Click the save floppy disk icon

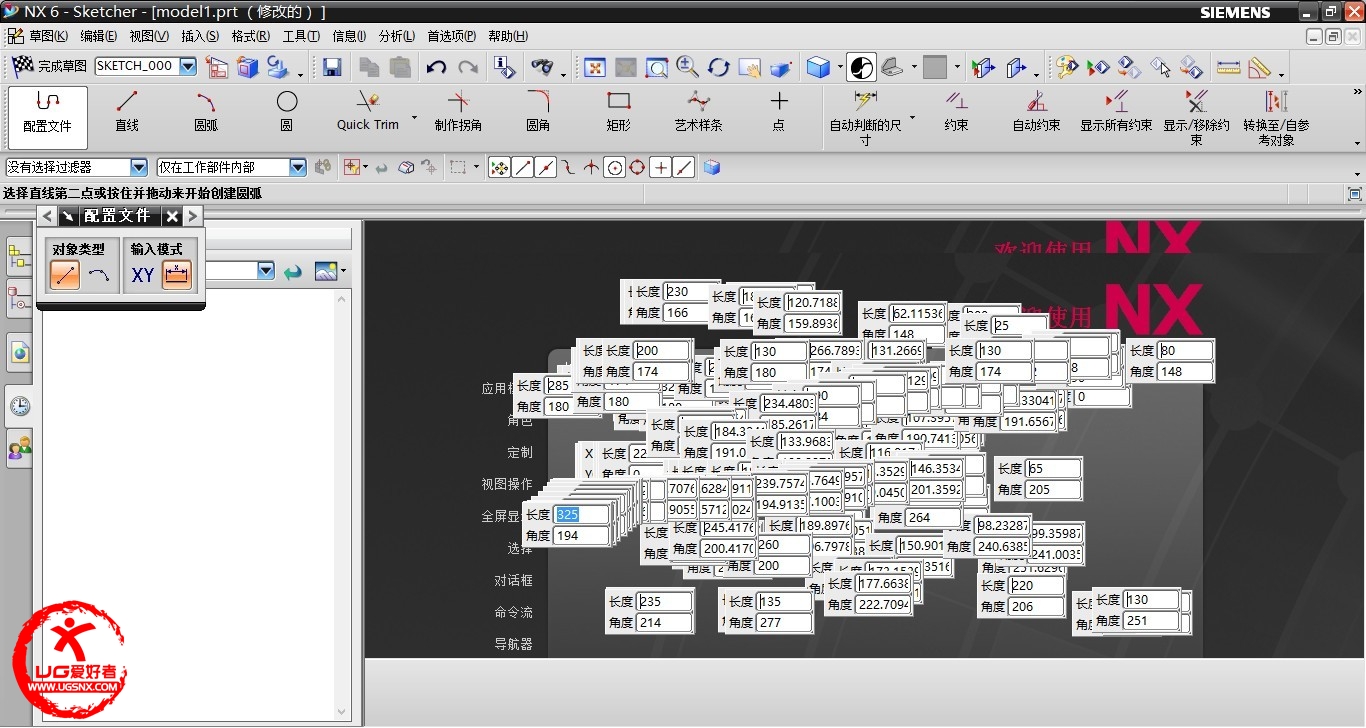(333, 67)
